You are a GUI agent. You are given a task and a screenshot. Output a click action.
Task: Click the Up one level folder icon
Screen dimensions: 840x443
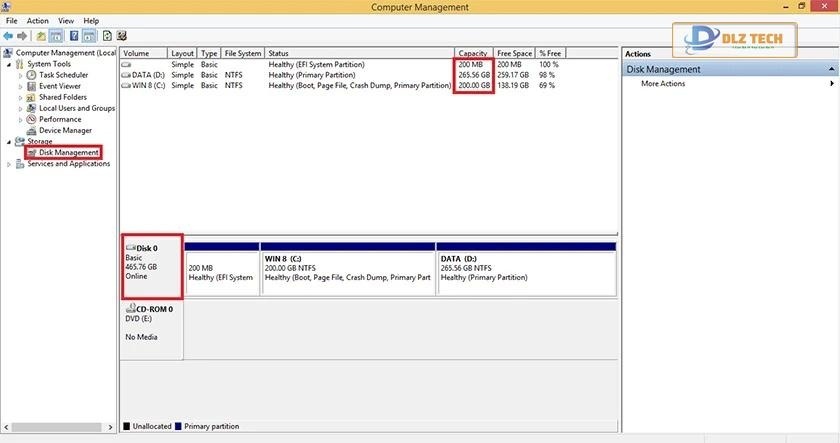coord(41,36)
